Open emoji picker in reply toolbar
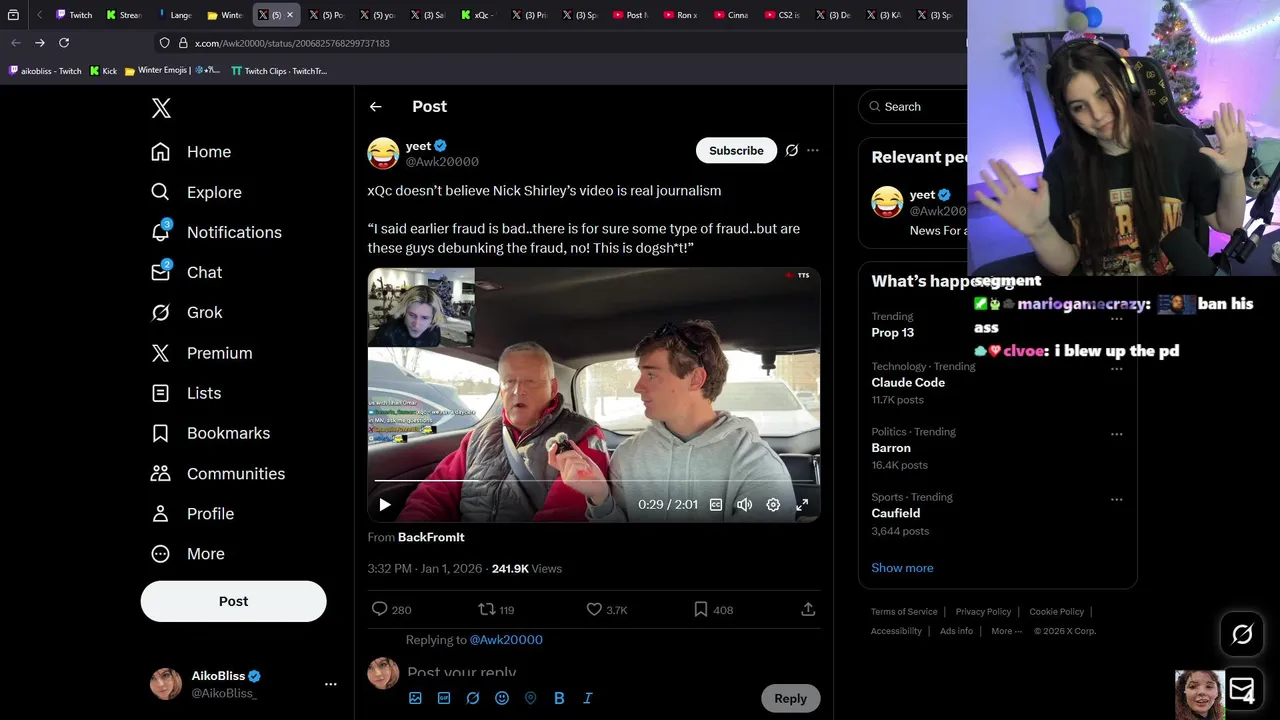 tap(502, 698)
